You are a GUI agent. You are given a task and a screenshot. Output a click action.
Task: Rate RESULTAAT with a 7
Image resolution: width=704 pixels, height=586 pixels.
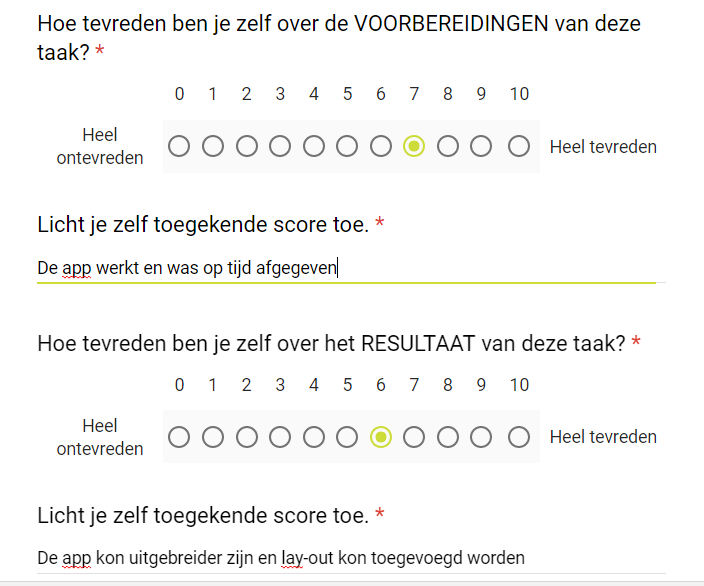click(414, 438)
